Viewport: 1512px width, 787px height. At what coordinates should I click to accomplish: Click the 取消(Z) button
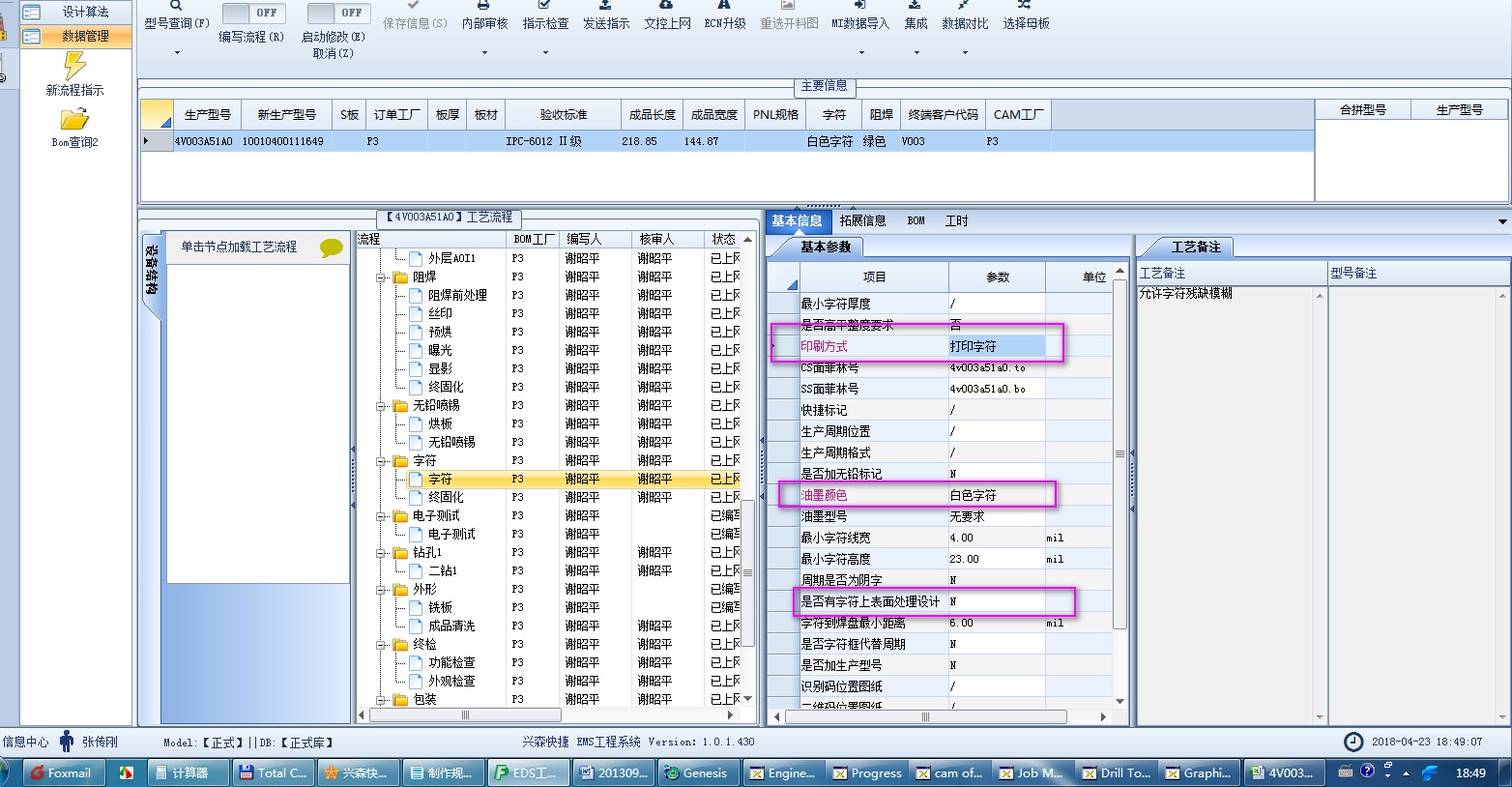[333, 53]
